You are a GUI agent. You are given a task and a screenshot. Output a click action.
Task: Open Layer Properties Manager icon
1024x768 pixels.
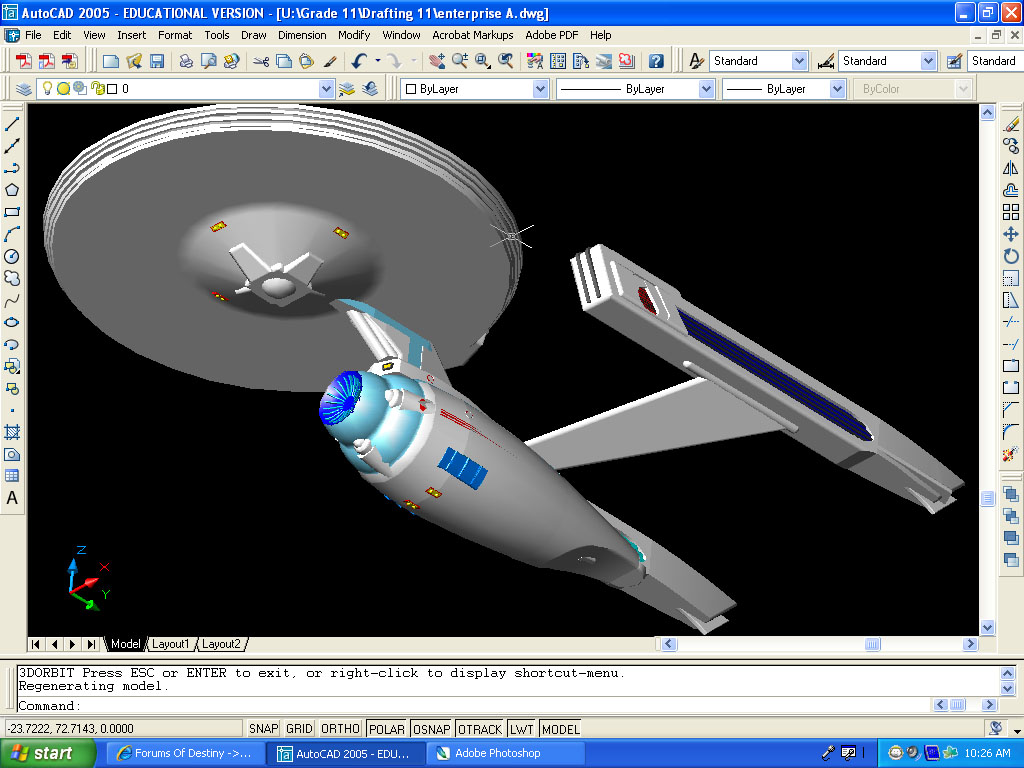[x=24, y=89]
